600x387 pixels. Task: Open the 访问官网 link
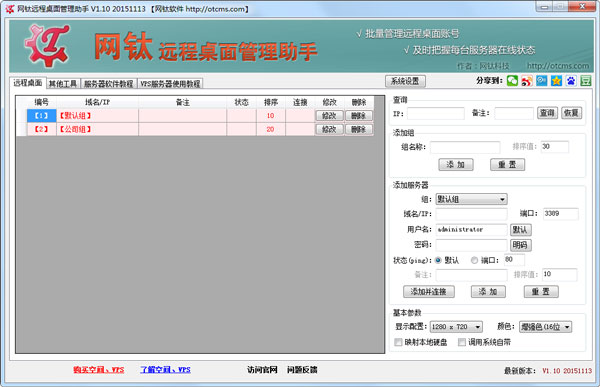(262, 370)
